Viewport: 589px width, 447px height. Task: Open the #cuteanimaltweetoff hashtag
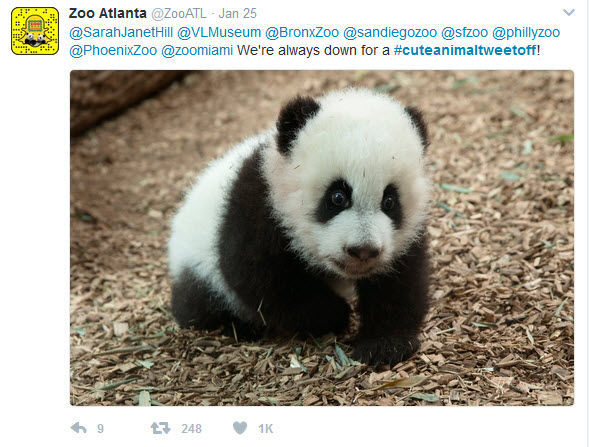pyautogui.click(x=465, y=50)
